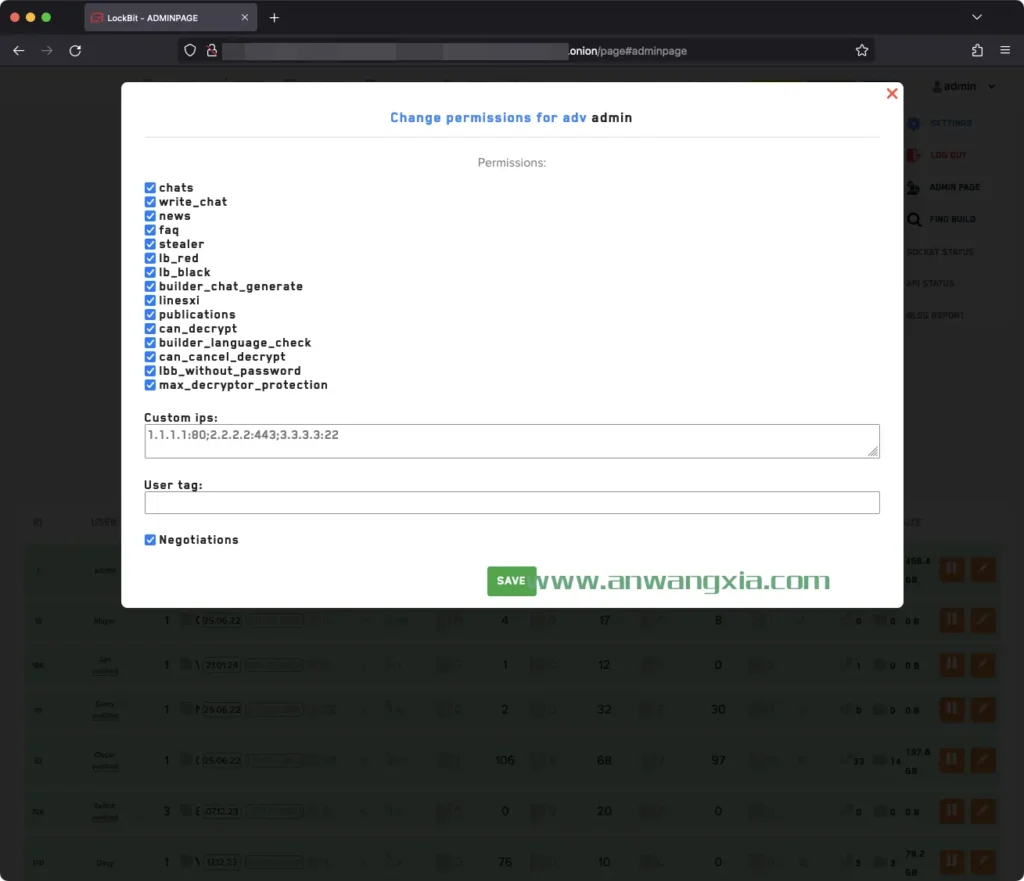Open SOCKET STATUS sidebar item
1024x881 pixels.
pos(940,251)
